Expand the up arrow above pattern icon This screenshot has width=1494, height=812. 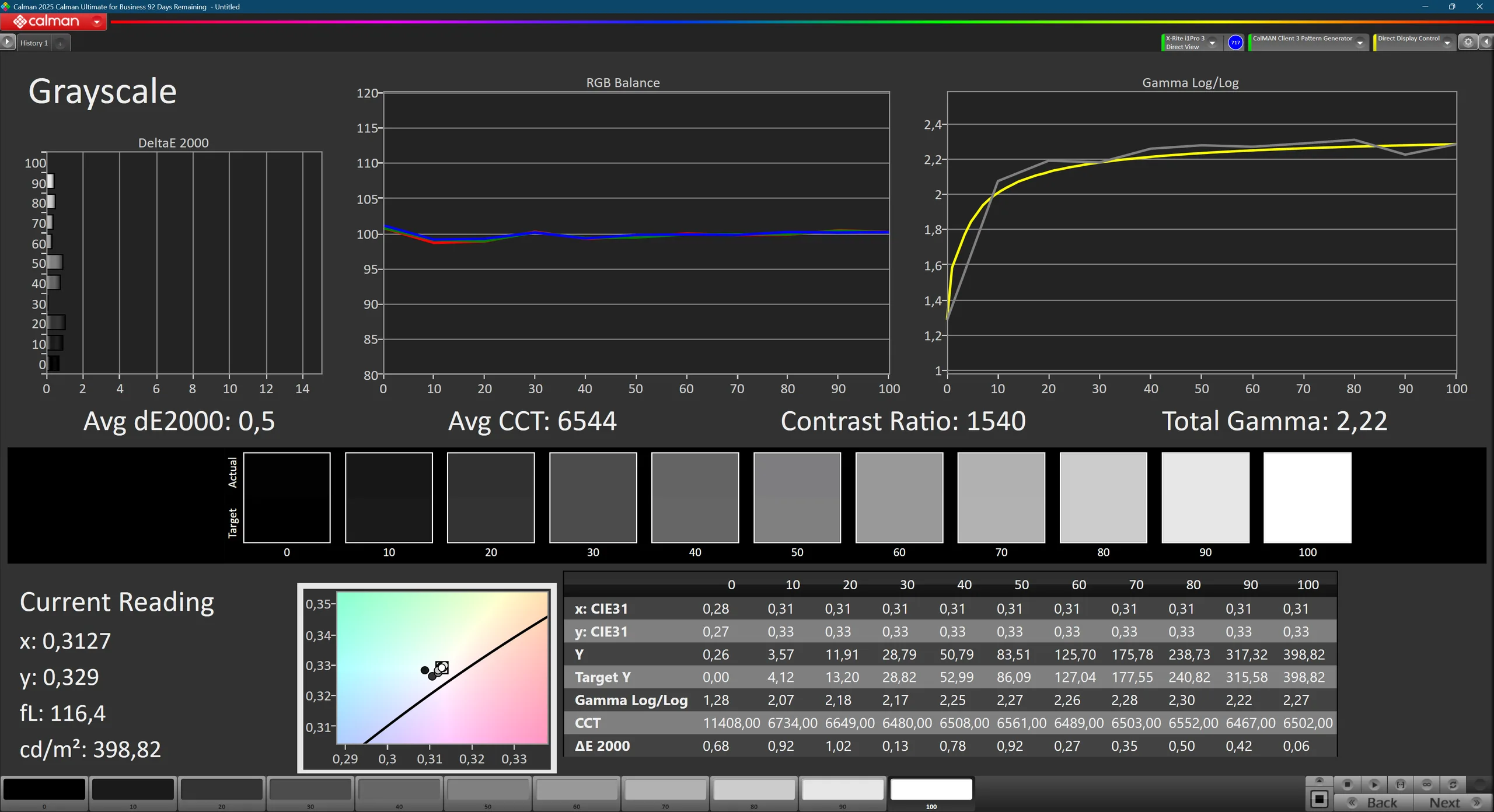(x=1319, y=781)
